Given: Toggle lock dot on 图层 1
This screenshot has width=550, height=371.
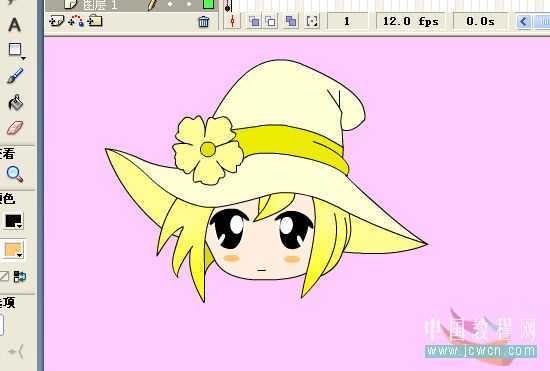Looking at the screenshot, I should point(189,4).
